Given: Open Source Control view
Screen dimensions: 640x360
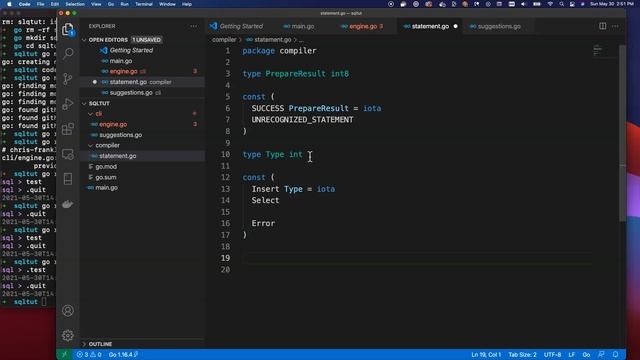Looking at the screenshot, I should [68, 79].
